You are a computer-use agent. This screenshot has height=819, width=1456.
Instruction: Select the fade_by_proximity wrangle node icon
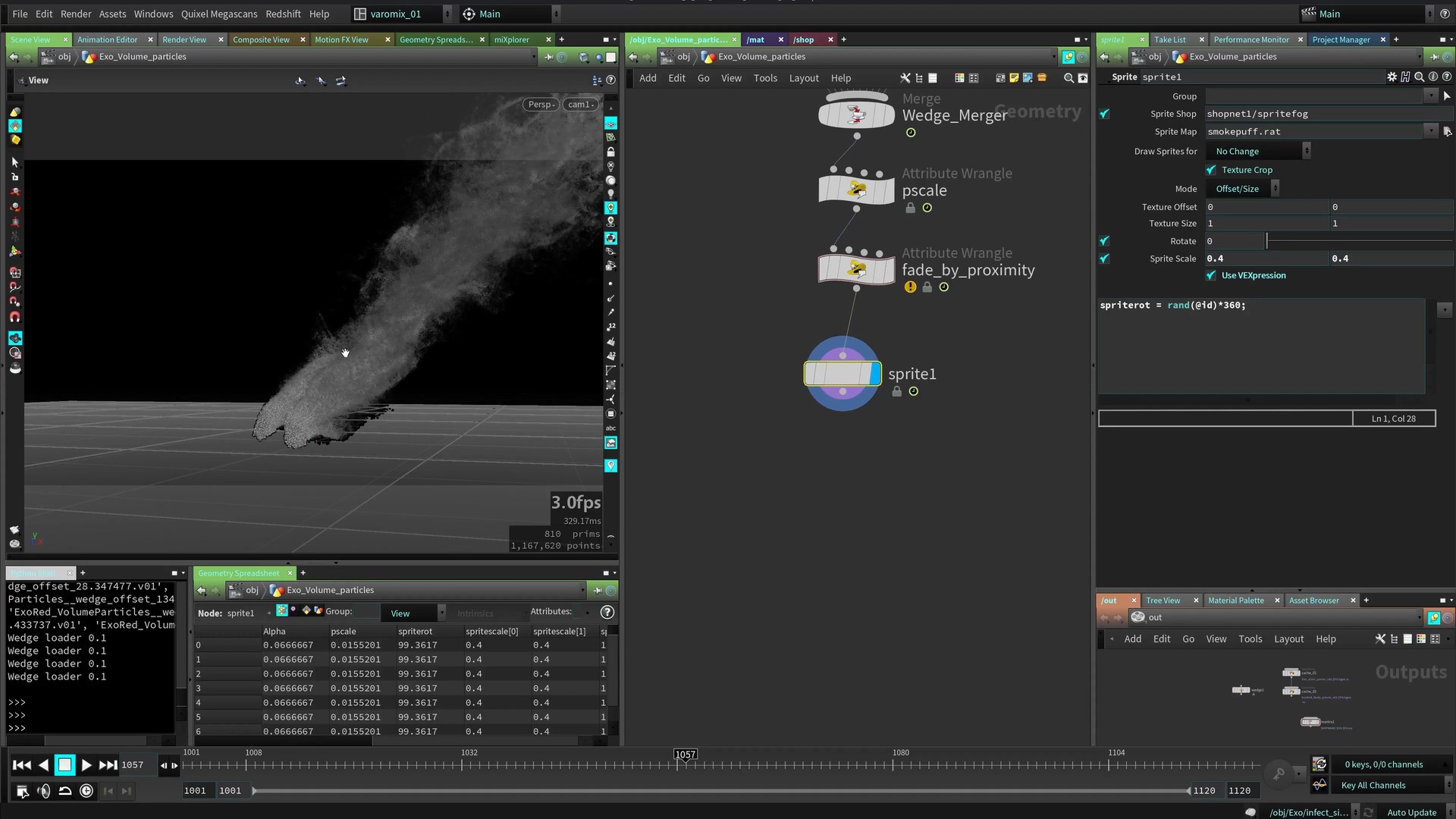tap(856, 268)
